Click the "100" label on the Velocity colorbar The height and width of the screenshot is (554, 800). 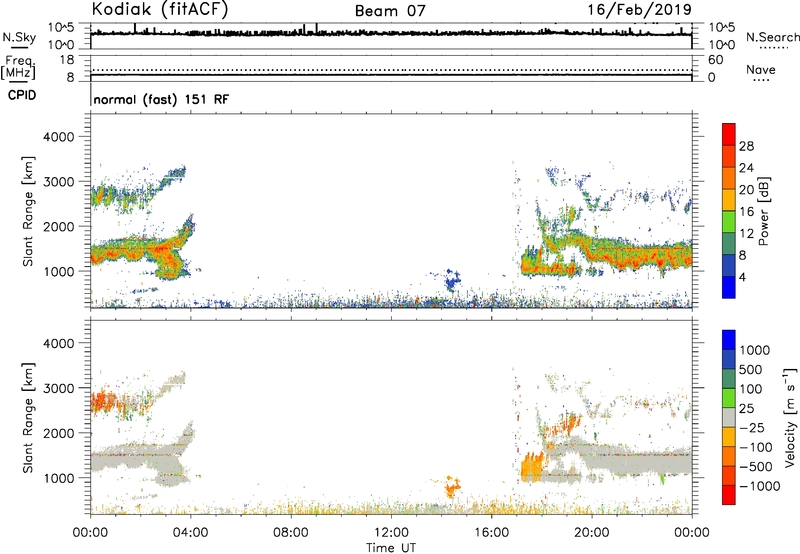click(x=750, y=389)
